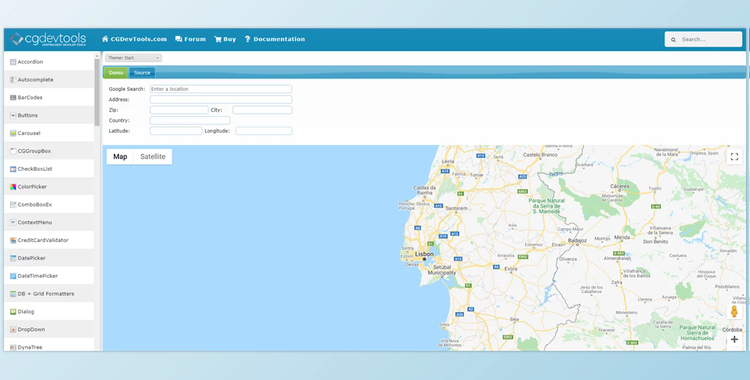Open the Accordion component entry
This screenshot has width=750, height=380.
(x=49, y=62)
